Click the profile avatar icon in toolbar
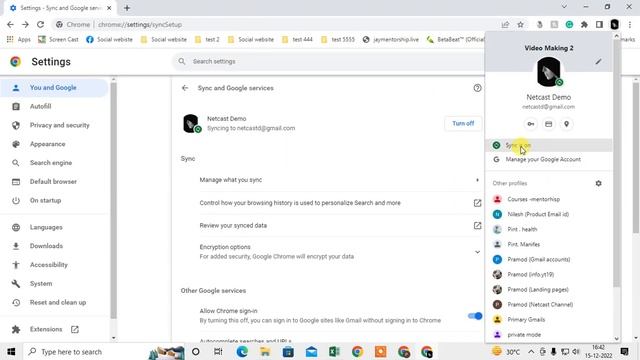 (614, 24)
